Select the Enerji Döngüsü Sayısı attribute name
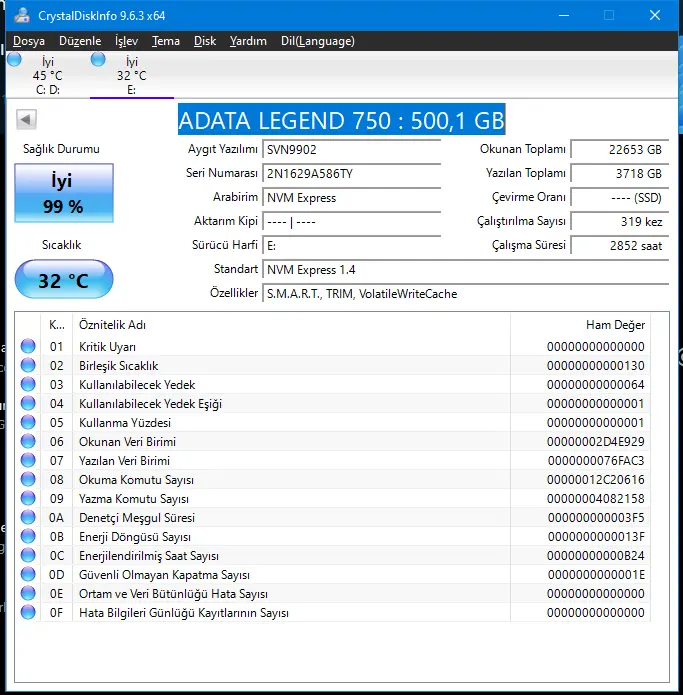Screen dimensions: 683x695 (x=135, y=537)
